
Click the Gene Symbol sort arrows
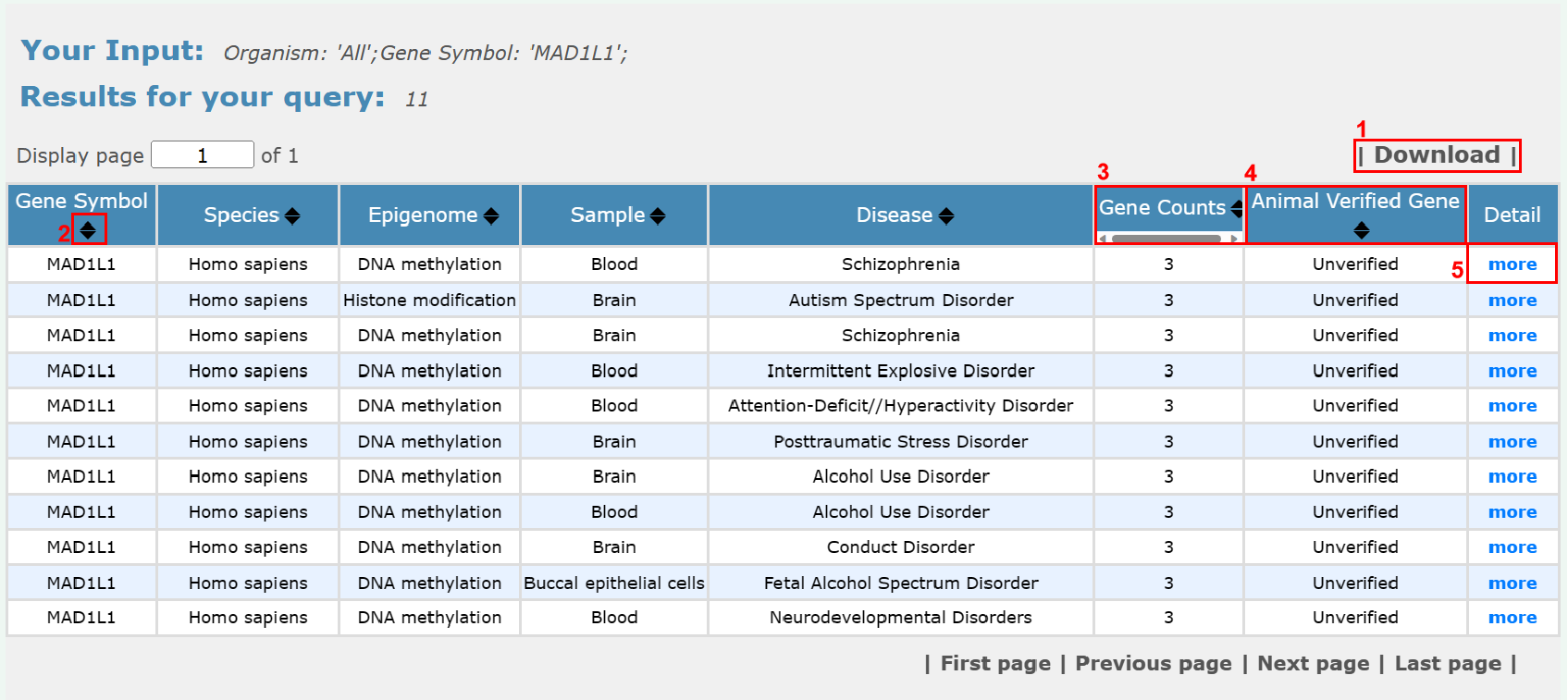point(89,229)
